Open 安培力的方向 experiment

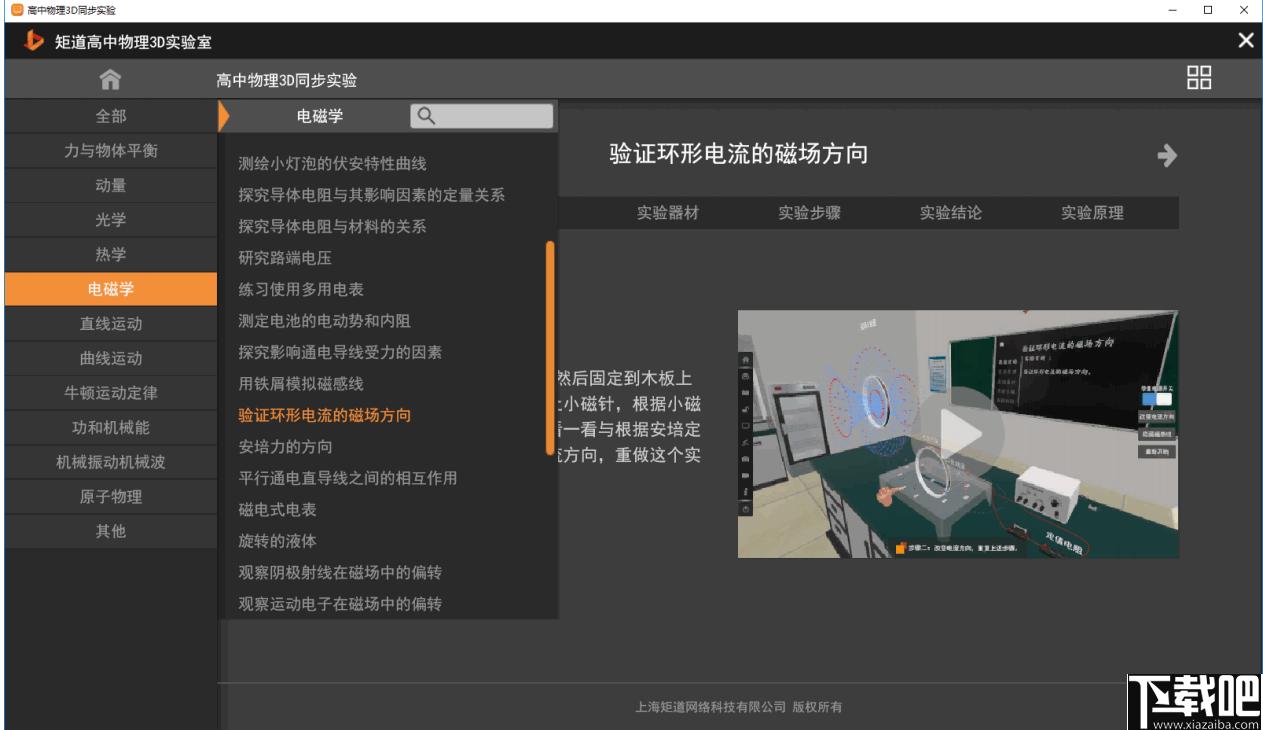click(x=285, y=447)
